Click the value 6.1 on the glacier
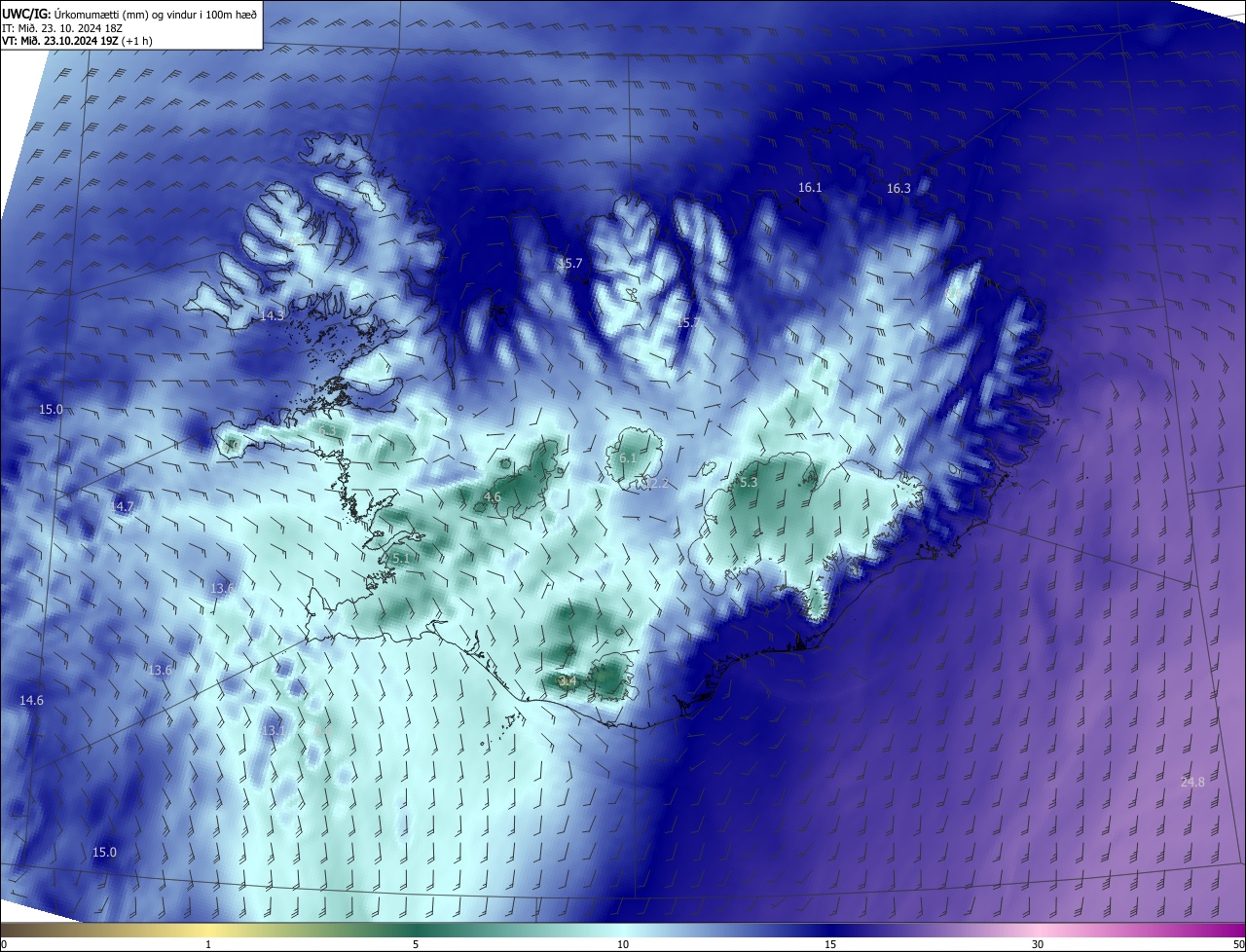 coord(628,458)
